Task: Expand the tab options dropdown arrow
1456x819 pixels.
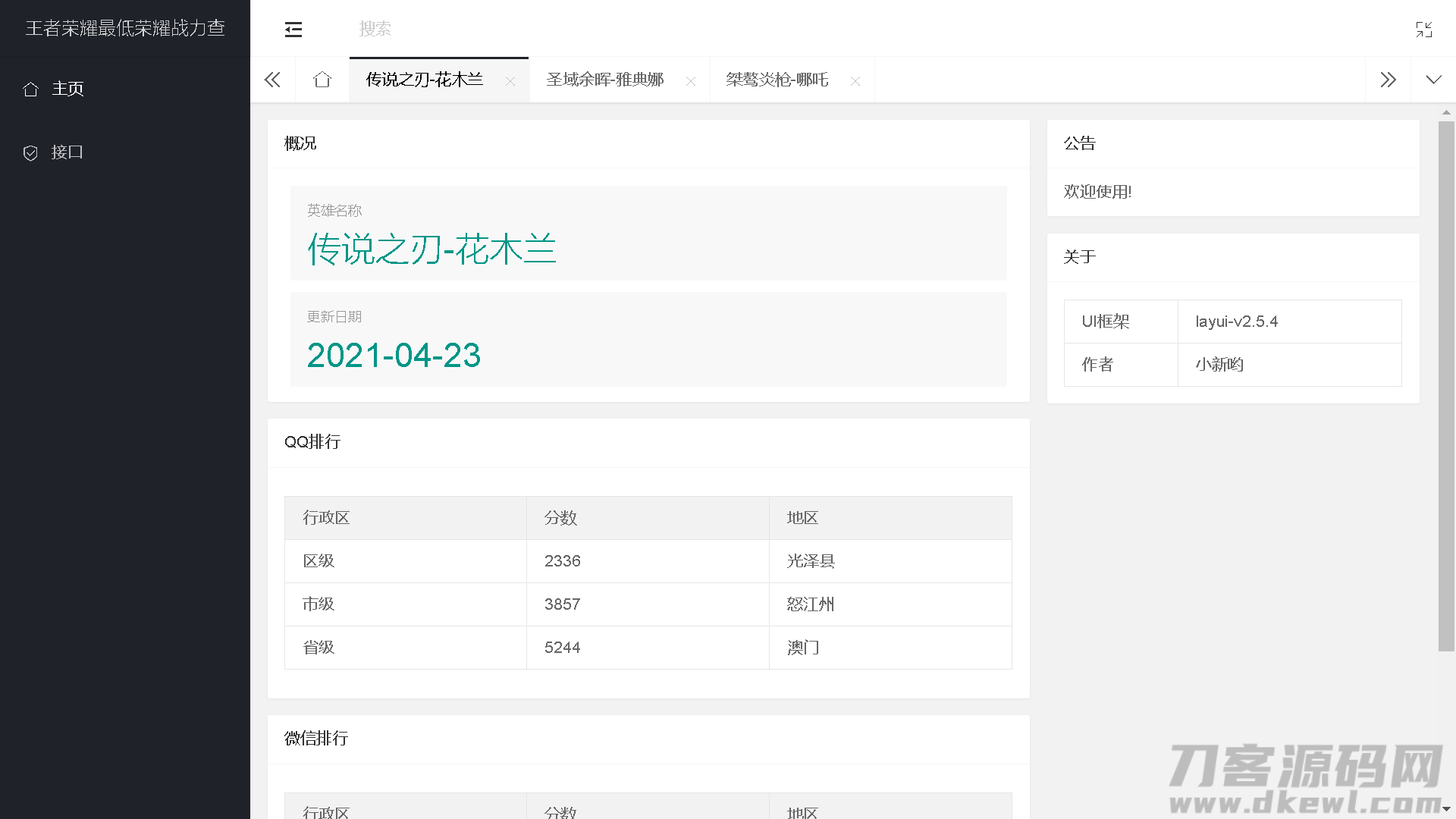Action: click(x=1433, y=80)
